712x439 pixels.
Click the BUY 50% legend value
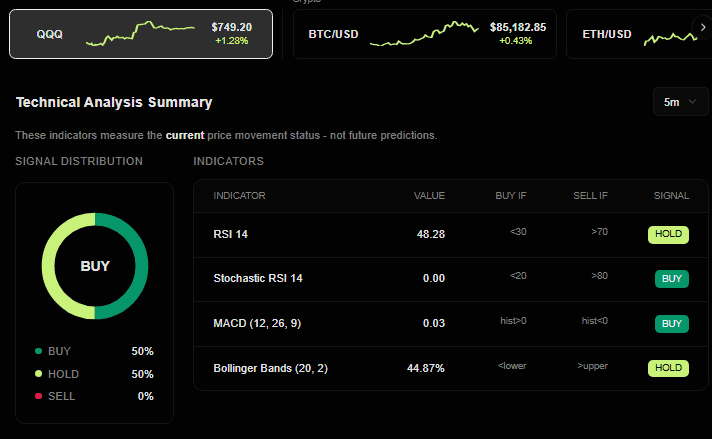(143, 351)
